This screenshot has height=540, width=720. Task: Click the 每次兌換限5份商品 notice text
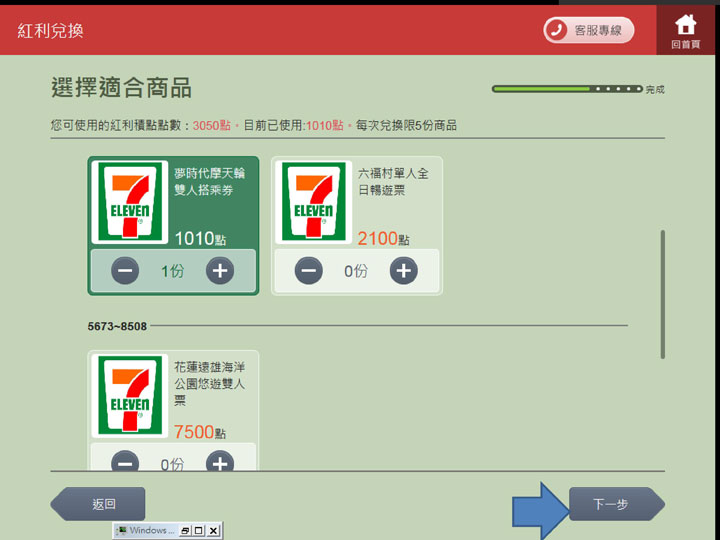406,125
